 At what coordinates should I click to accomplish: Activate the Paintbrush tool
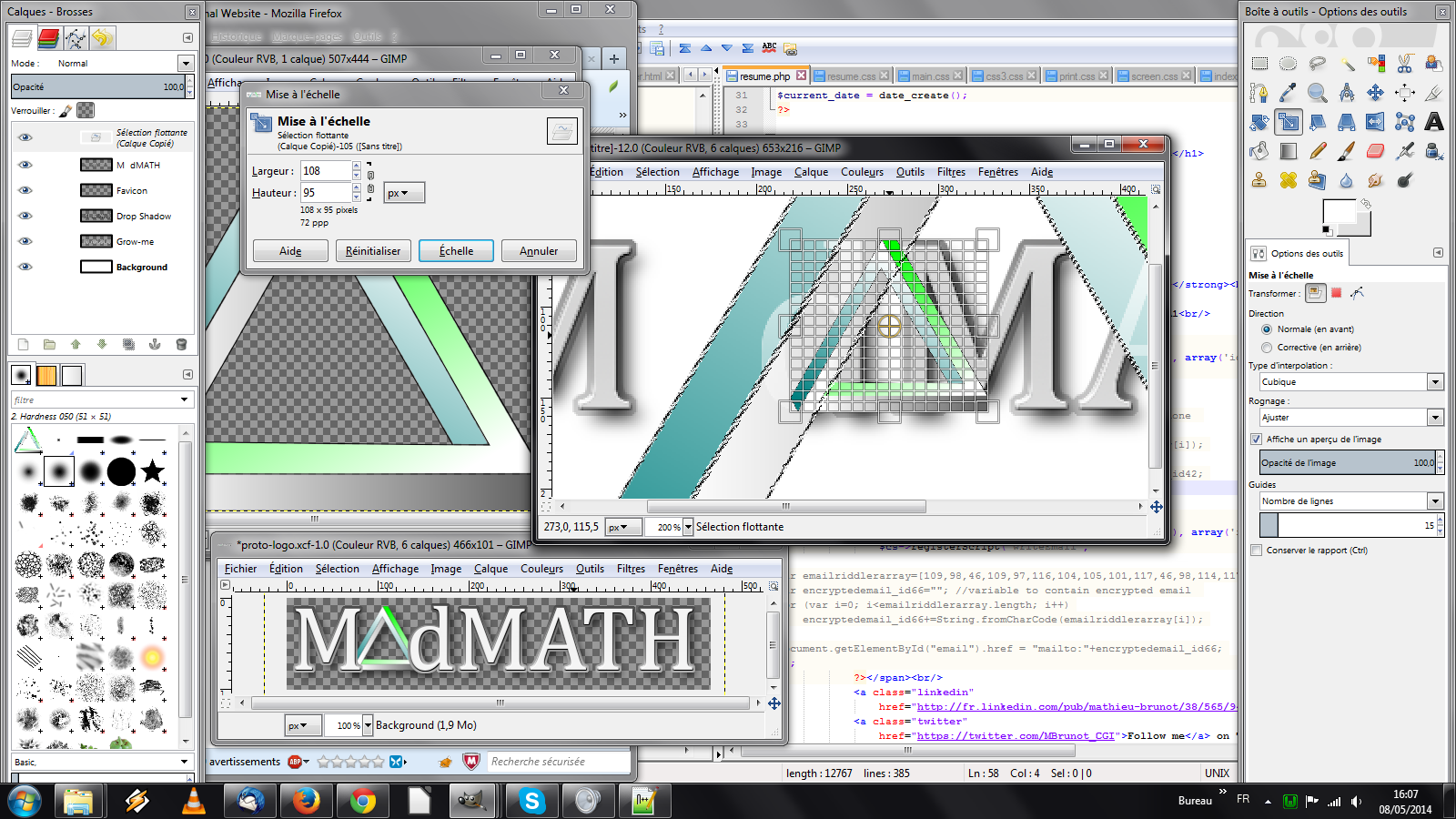[x=1346, y=151]
